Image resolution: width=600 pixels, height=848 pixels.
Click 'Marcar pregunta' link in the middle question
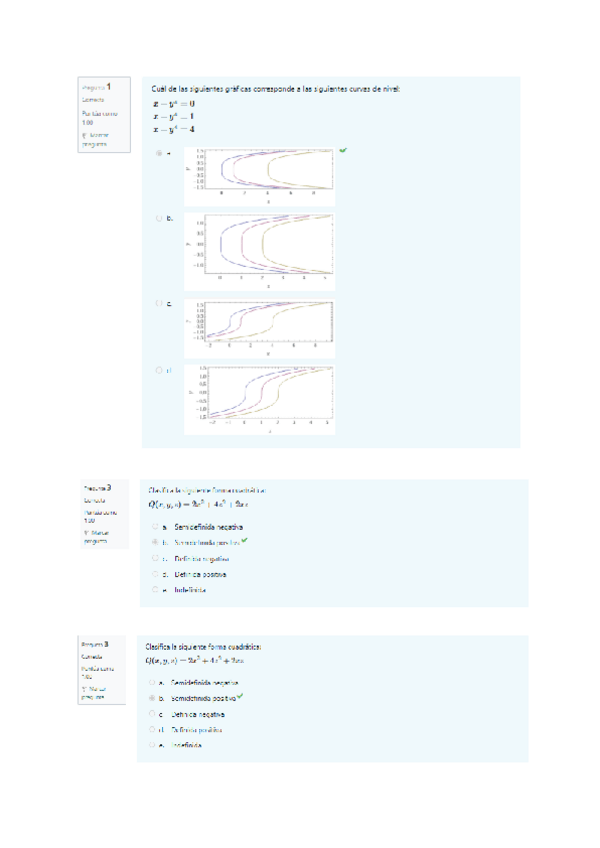(x=102, y=535)
